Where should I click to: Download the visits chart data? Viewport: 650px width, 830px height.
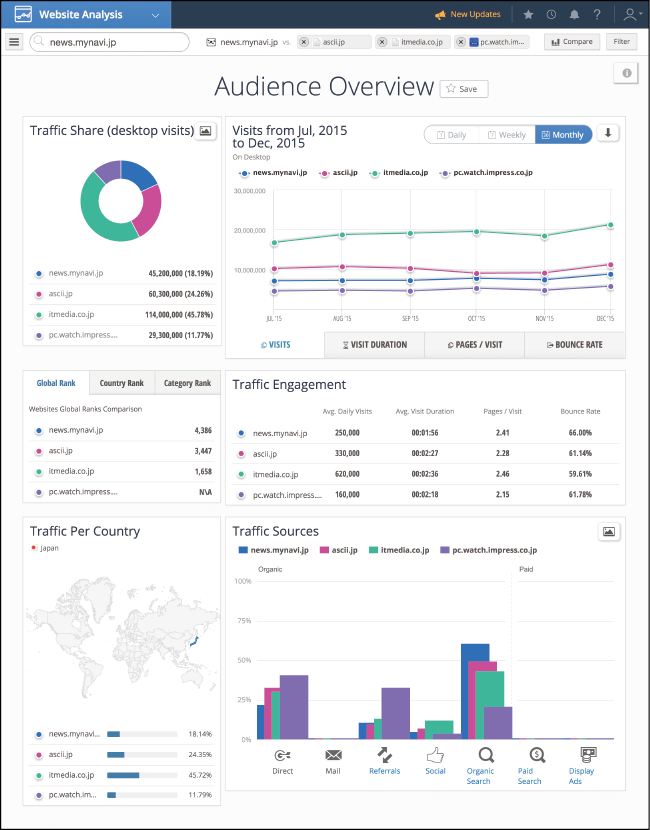pos(608,133)
